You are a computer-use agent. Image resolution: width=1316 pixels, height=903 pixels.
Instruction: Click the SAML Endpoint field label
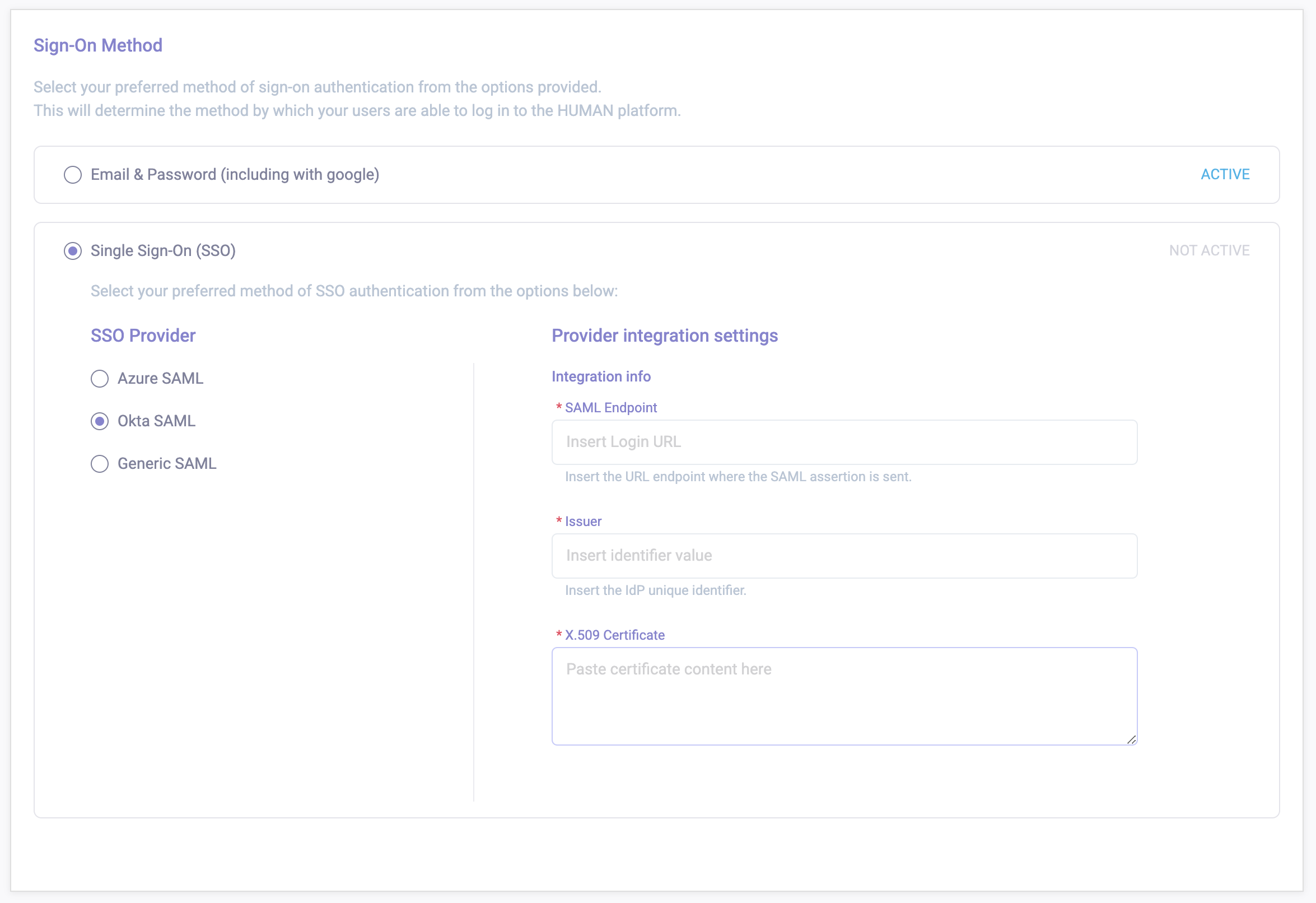click(x=610, y=408)
